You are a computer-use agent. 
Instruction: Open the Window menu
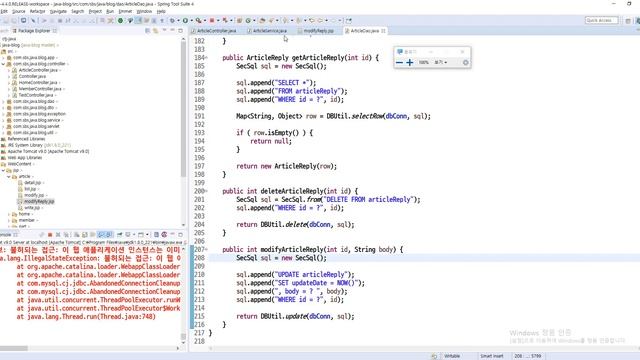pyautogui.click(x=144, y=11)
